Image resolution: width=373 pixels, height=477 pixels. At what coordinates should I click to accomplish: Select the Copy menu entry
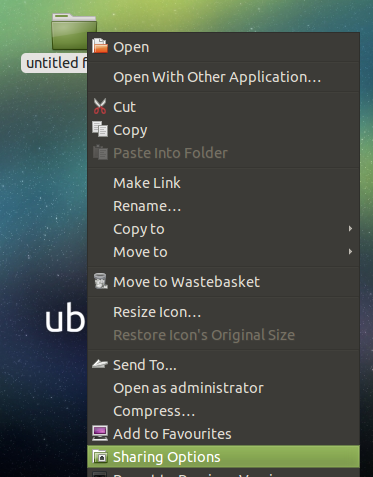(x=223, y=130)
